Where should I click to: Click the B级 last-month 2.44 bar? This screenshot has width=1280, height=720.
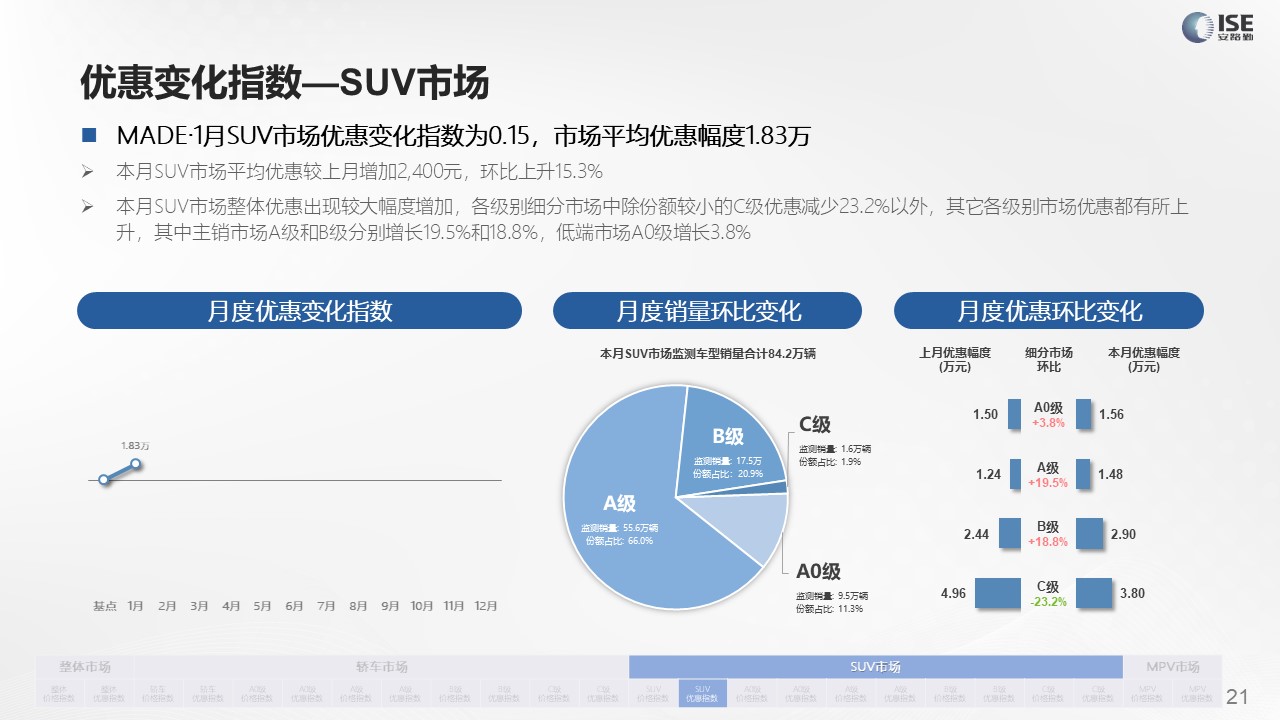[1010, 534]
